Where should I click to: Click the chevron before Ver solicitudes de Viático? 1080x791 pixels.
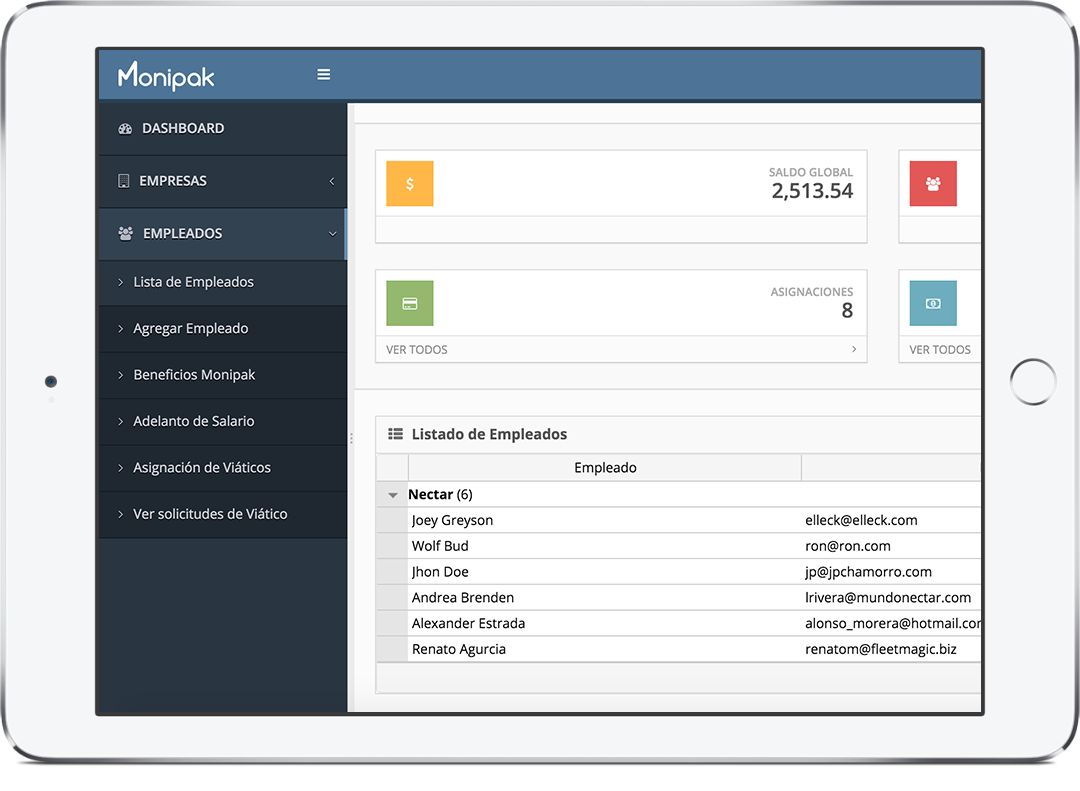click(121, 514)
